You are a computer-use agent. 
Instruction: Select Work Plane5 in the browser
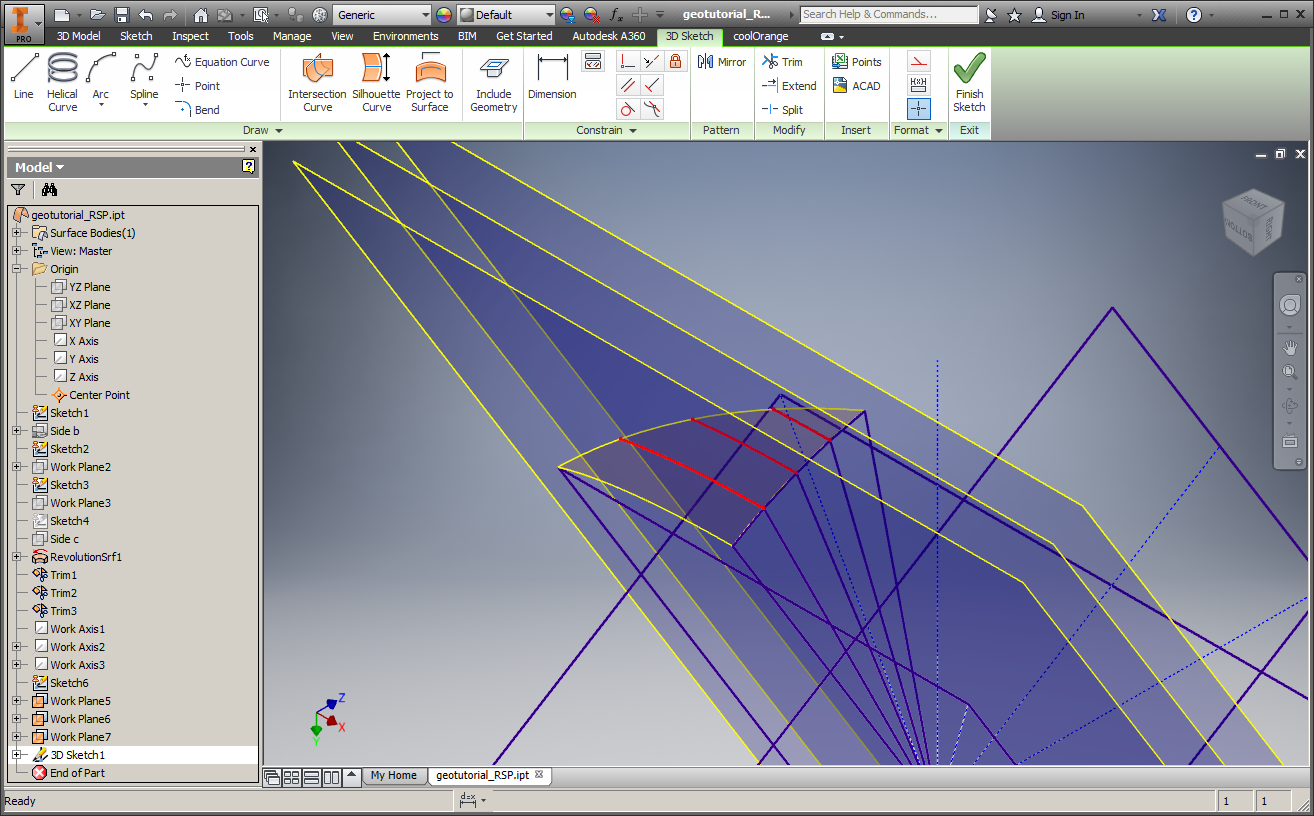coord(80,701)
